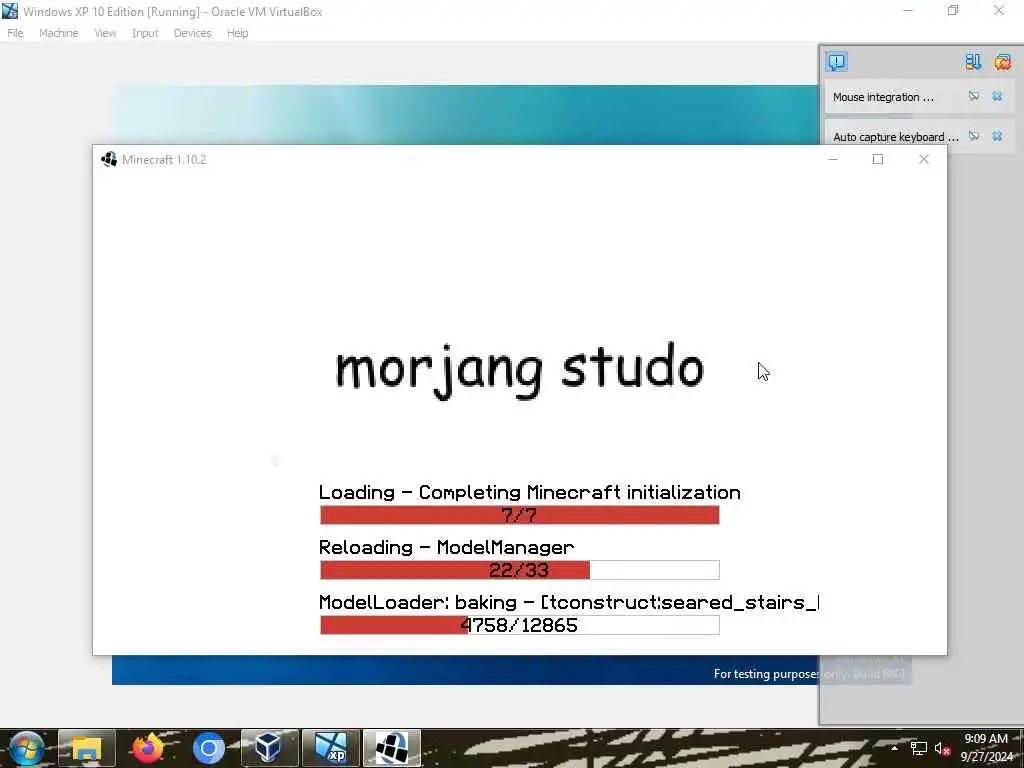Click the 'Reloading - ModelManager' label
1024x768 pixels.
point(447,547)
